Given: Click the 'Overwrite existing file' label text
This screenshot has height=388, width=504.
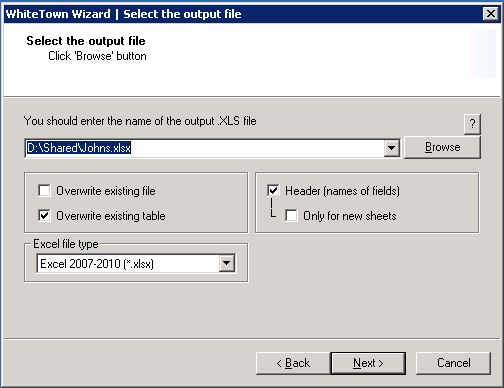Looking at the screenshot, I should pos(106,191).
